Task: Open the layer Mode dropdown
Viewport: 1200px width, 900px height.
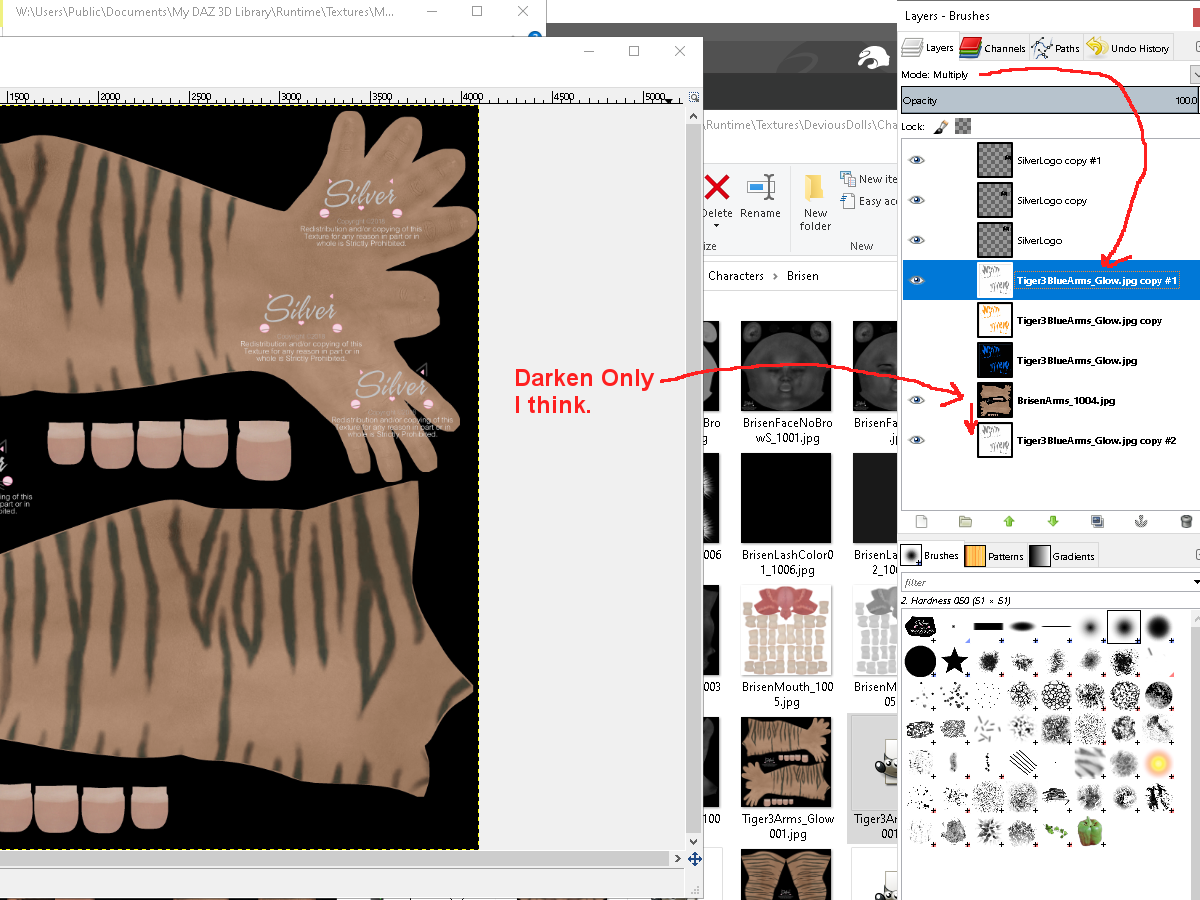Action: [1195, 74]
